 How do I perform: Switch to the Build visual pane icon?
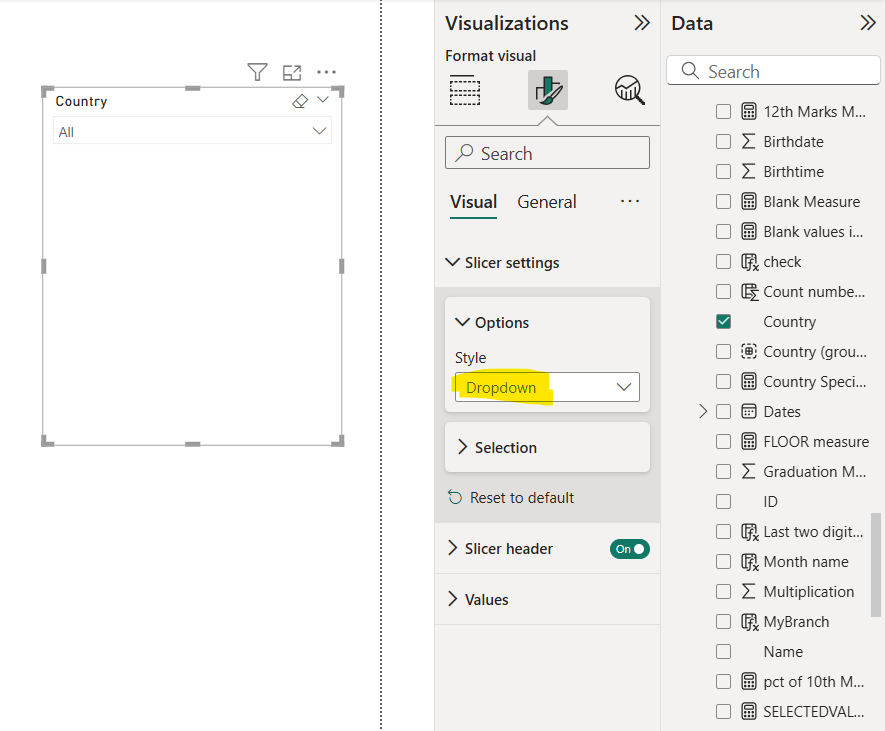465,90
